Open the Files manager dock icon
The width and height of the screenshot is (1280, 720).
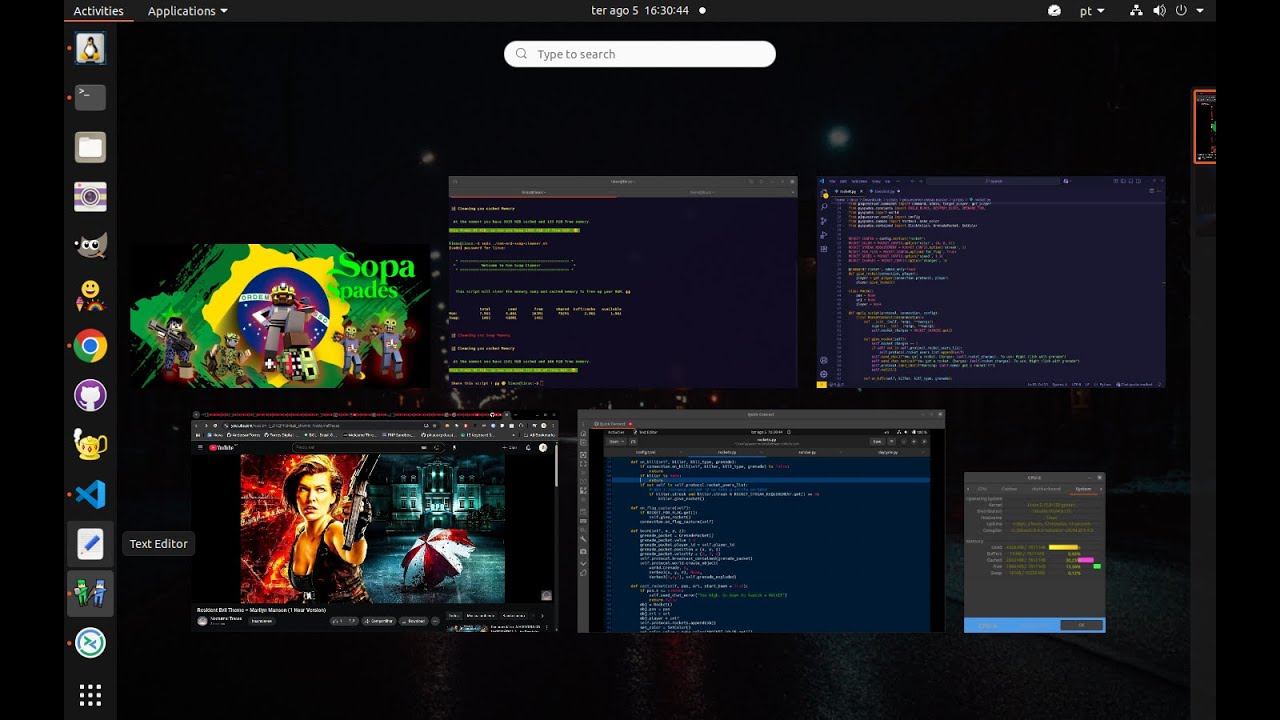pyautogui.click(x=90, y=147)
